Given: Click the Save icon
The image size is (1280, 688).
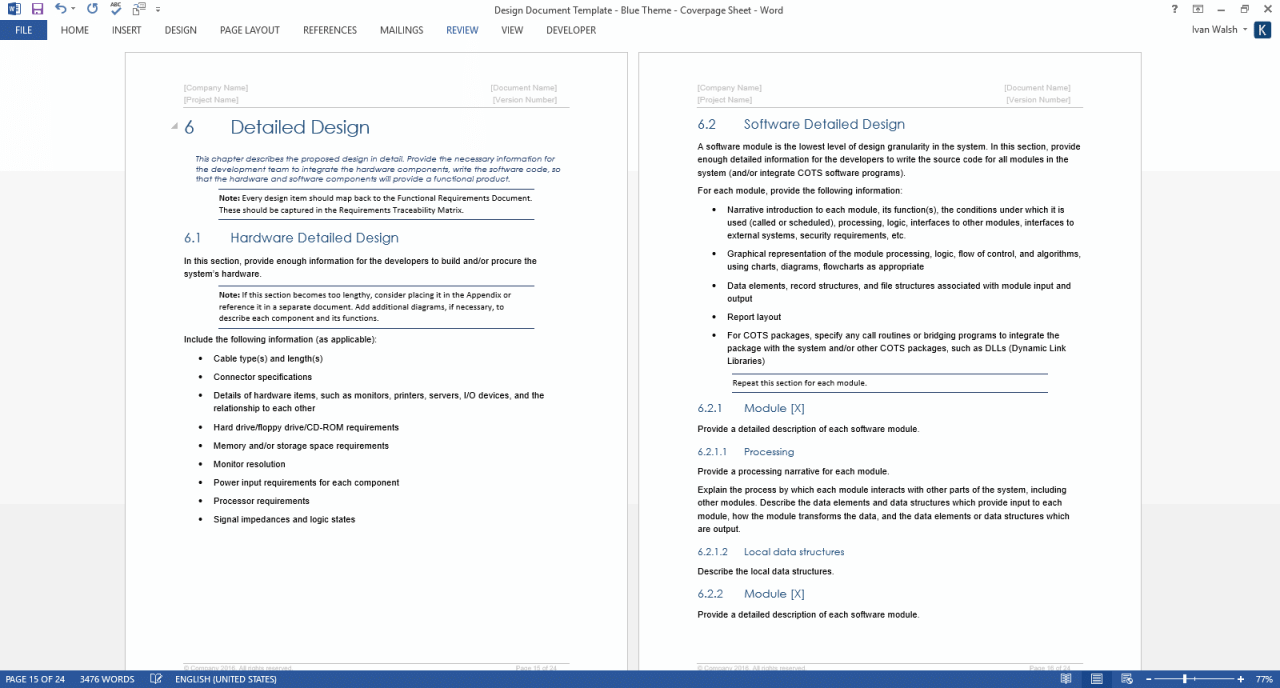Looking at the screenshot, I should point(36,8).
